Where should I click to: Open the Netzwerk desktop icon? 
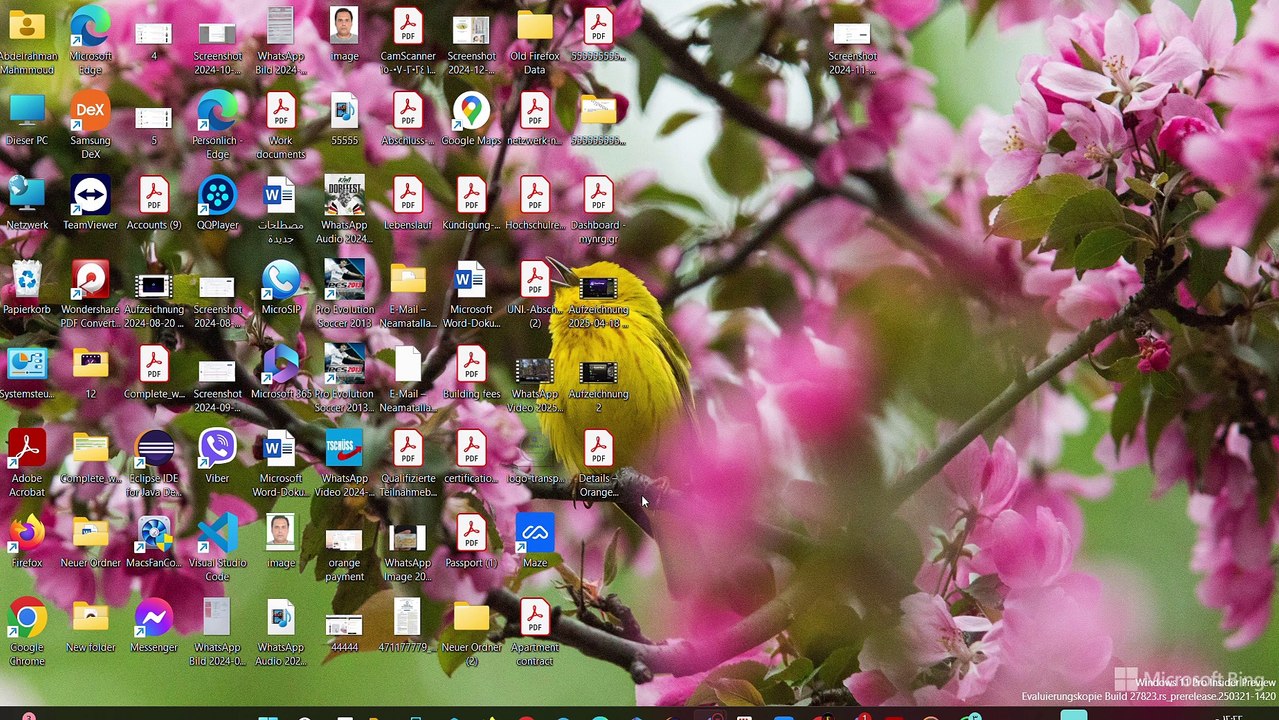tap(27, 203)
